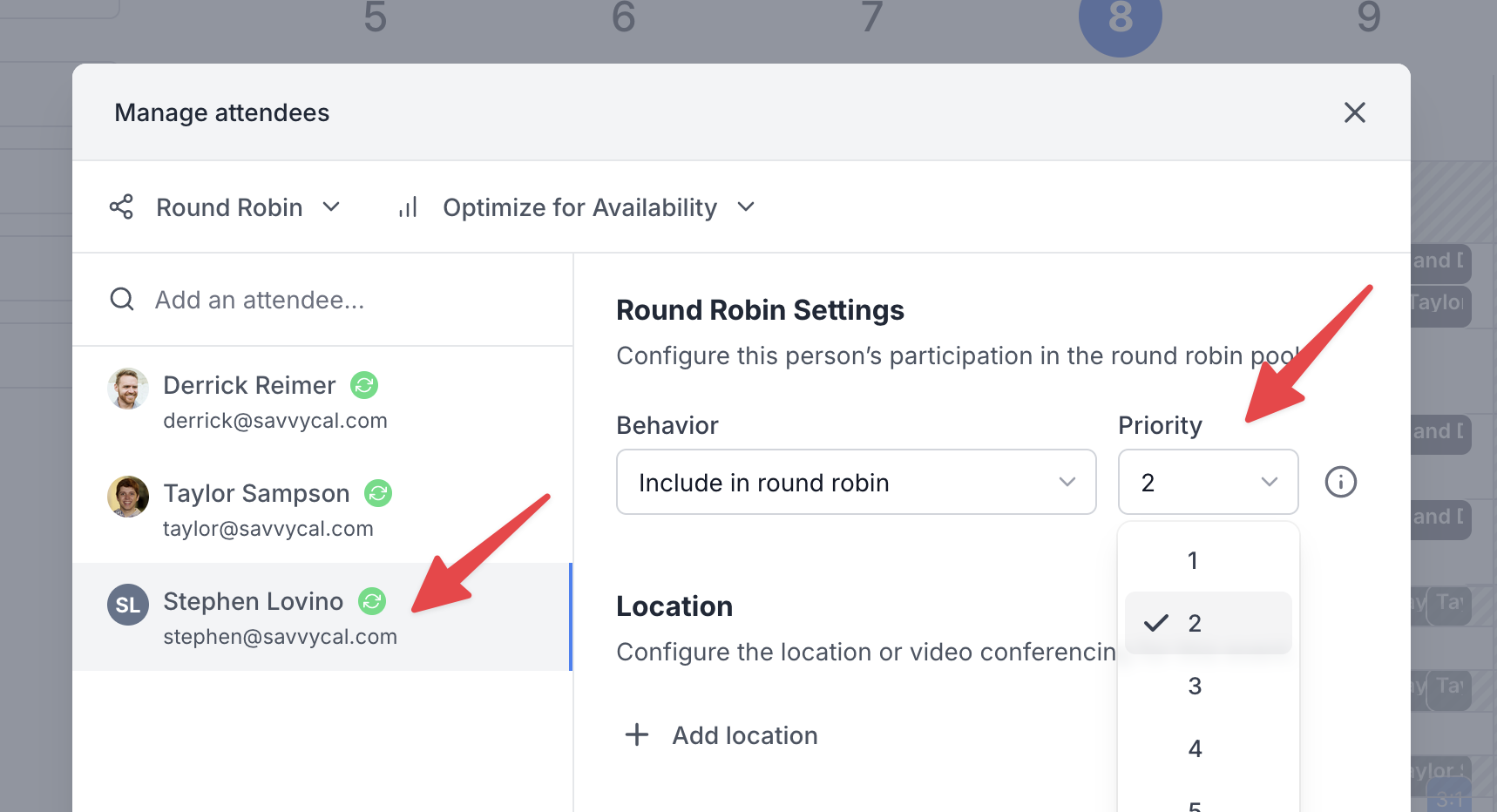
Task: Click the share icon beside Round Robin
Action: (x=122, y=206)
